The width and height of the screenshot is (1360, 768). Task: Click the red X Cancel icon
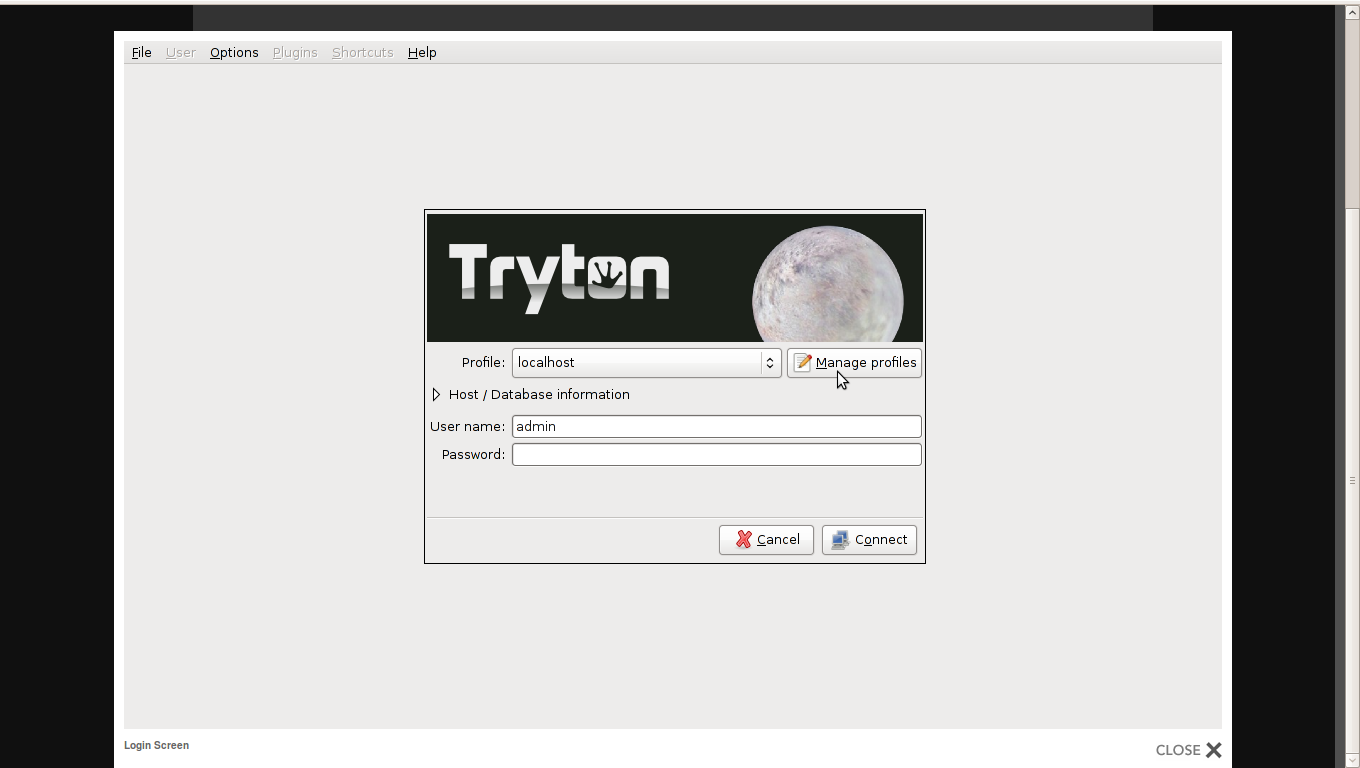(744, 540)
